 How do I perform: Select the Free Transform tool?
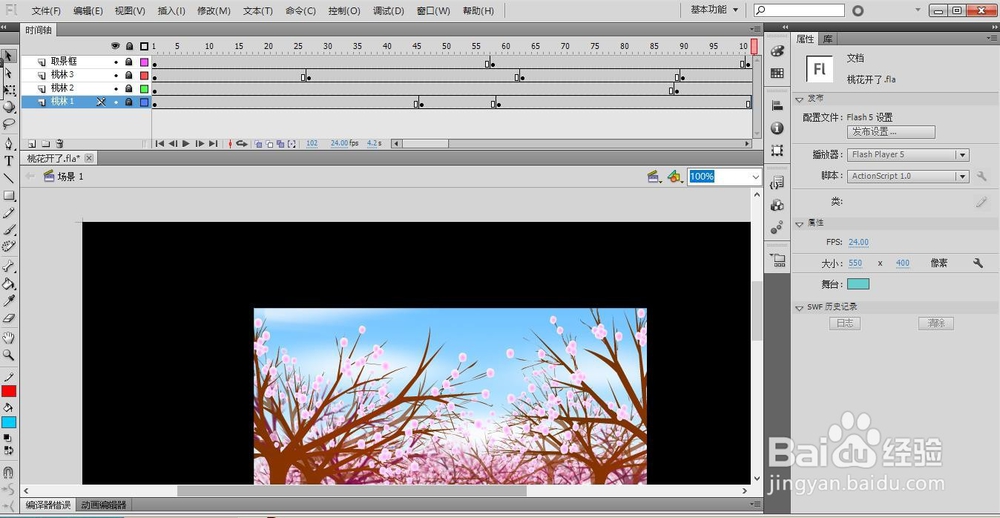[x=8, y=90]
